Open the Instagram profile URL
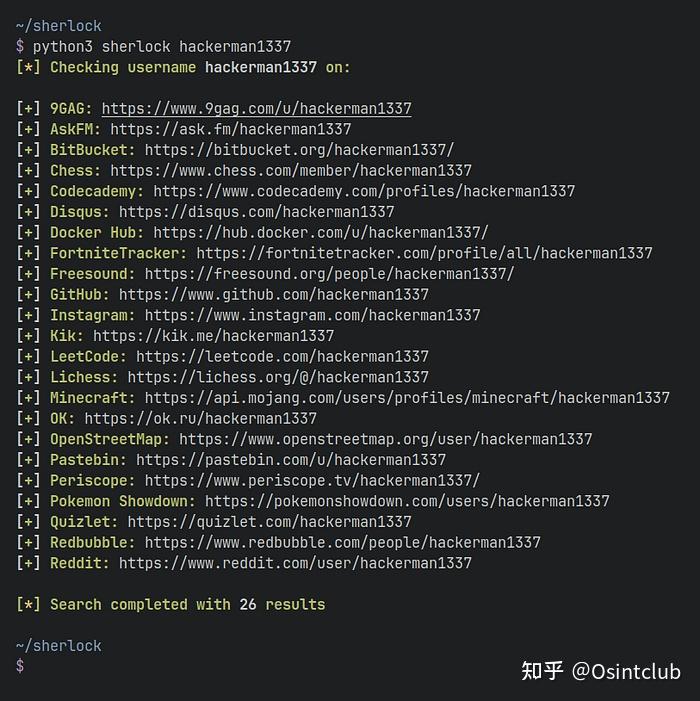 [x=312, y=315]
